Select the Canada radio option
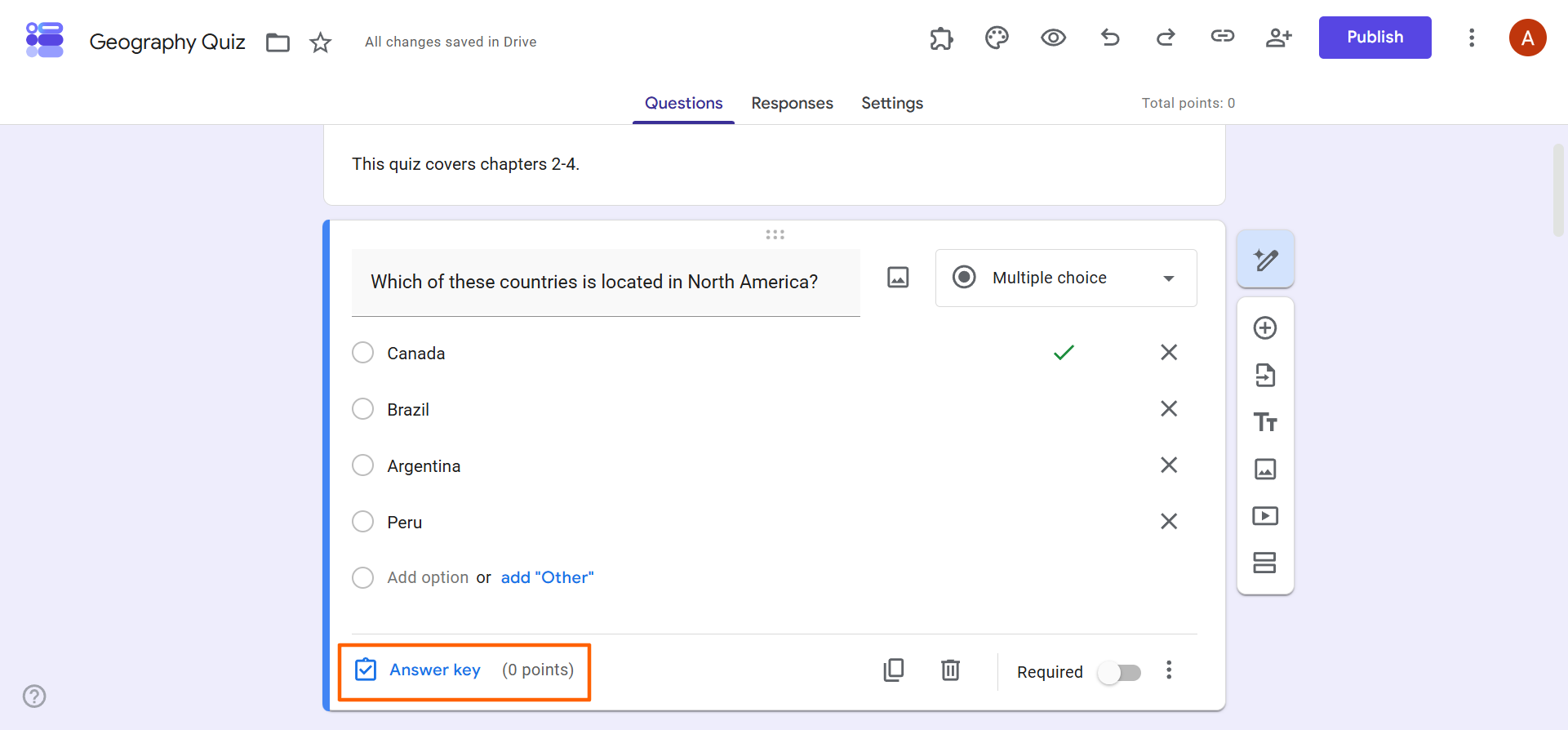 click(362, 353)
